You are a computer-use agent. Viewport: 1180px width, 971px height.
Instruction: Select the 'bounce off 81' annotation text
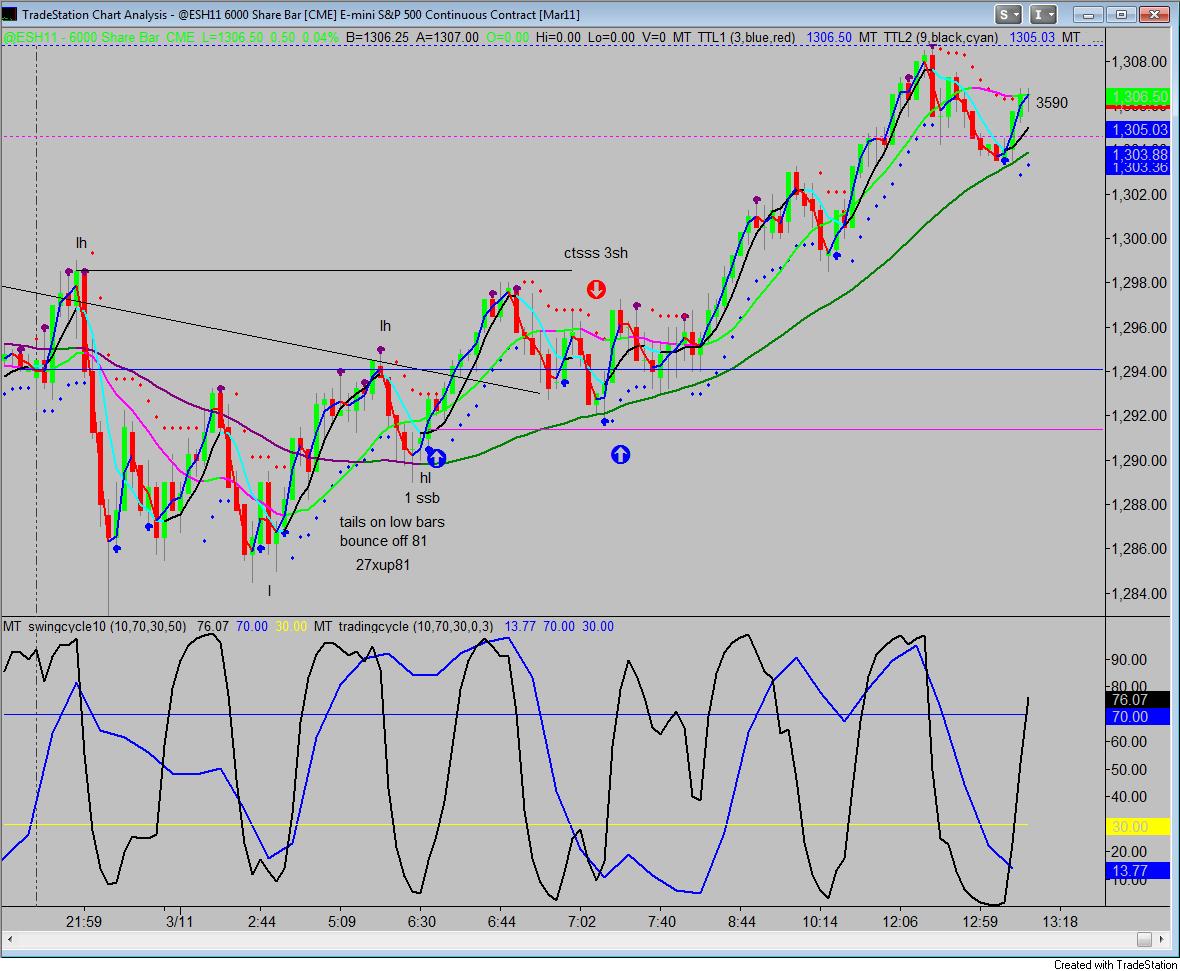[x=383, y=540]
